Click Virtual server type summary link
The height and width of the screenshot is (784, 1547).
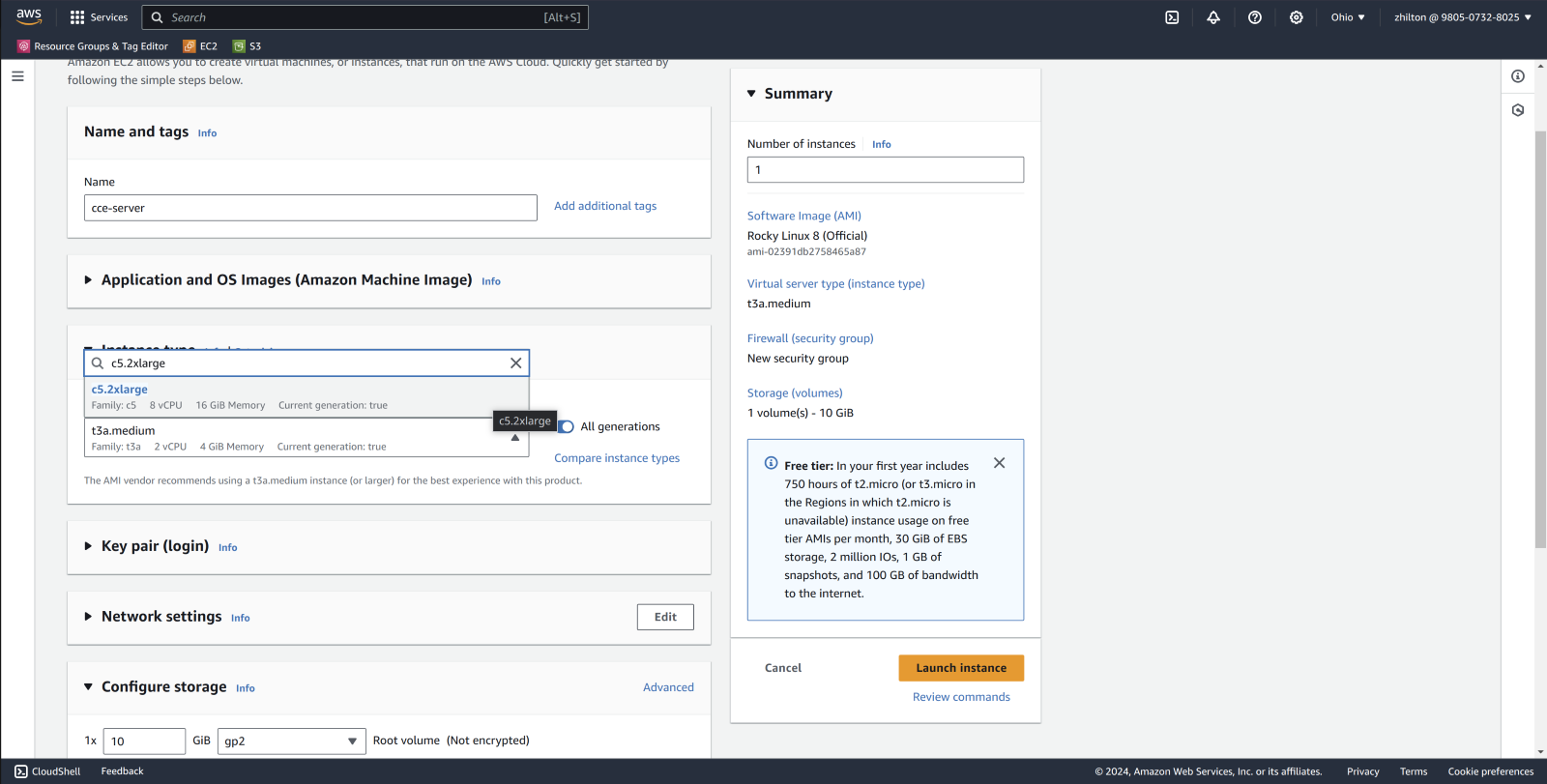pos(835,284)
